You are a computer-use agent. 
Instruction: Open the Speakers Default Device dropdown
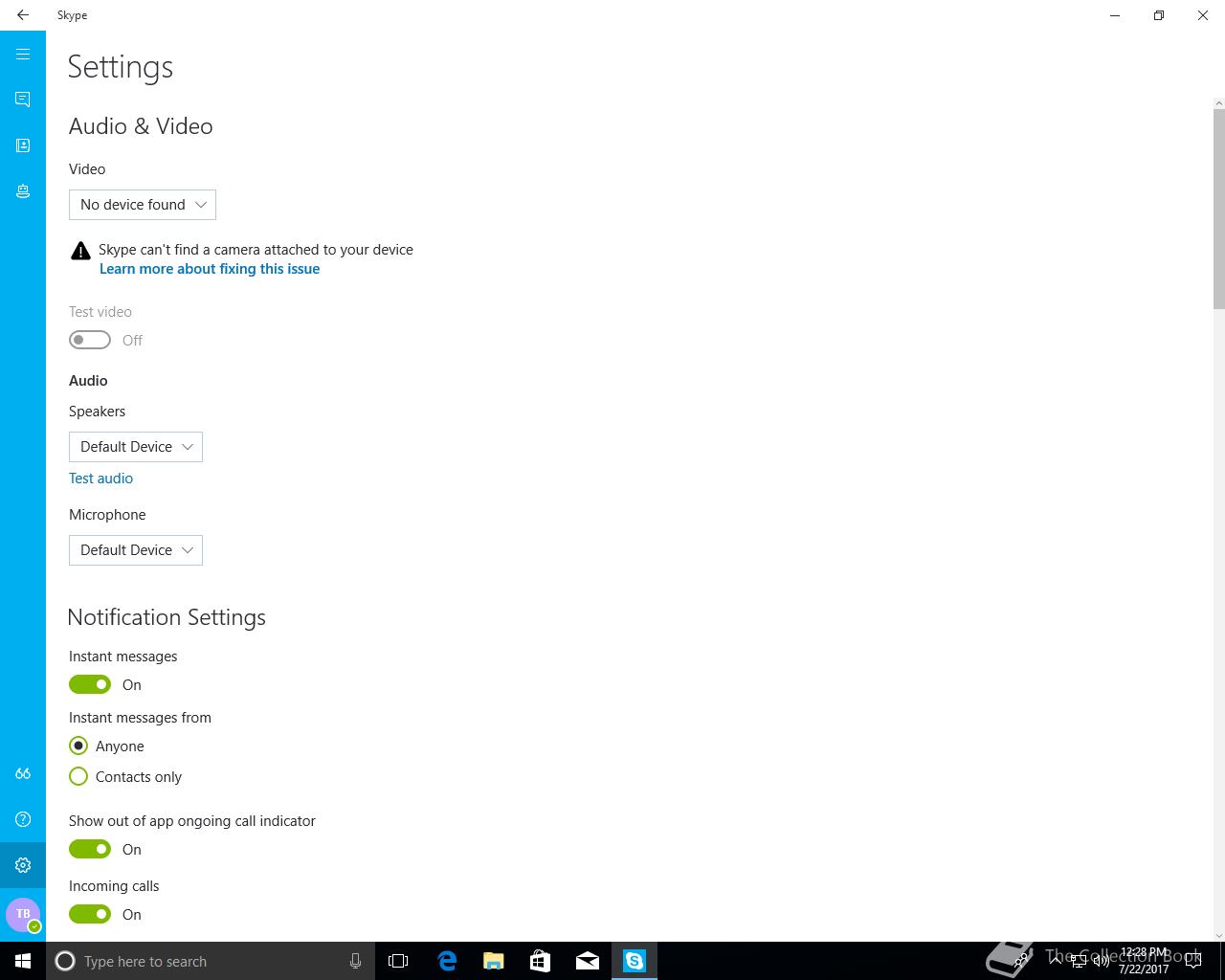(136, 447)
